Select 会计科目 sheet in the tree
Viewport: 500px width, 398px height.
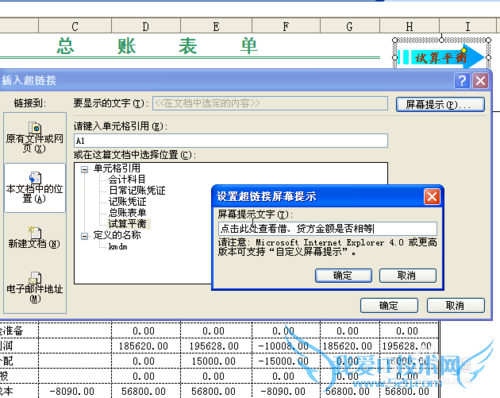pyautogui.click(x=127, y=179)
